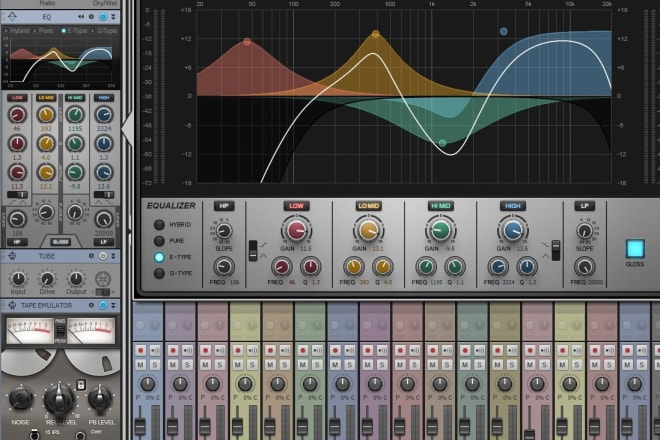Click the yellow LO MID node on graph
660x440 pixels.
[375, 34]
